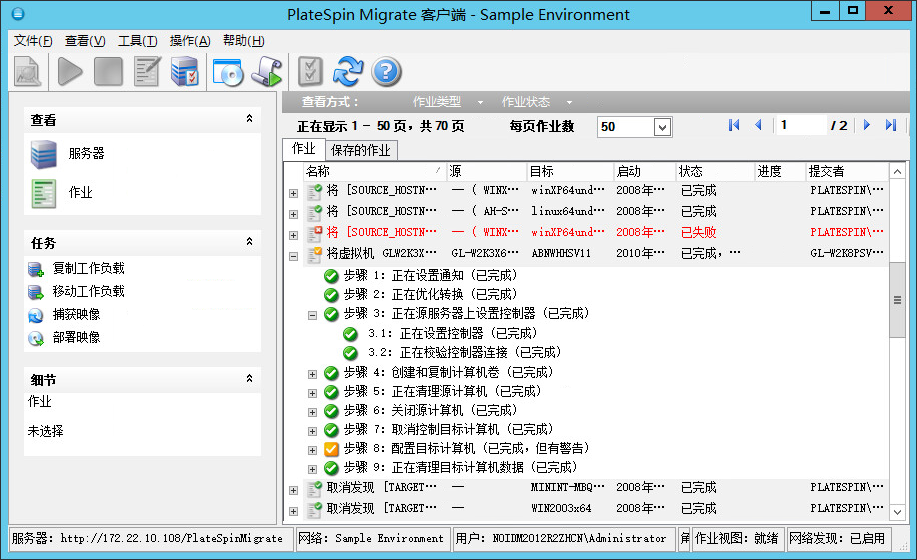Image resolution: width=917 pixels, height=560 pixels.
Task: Switch to 保存的作业 tab
Action: pos(360,150)
